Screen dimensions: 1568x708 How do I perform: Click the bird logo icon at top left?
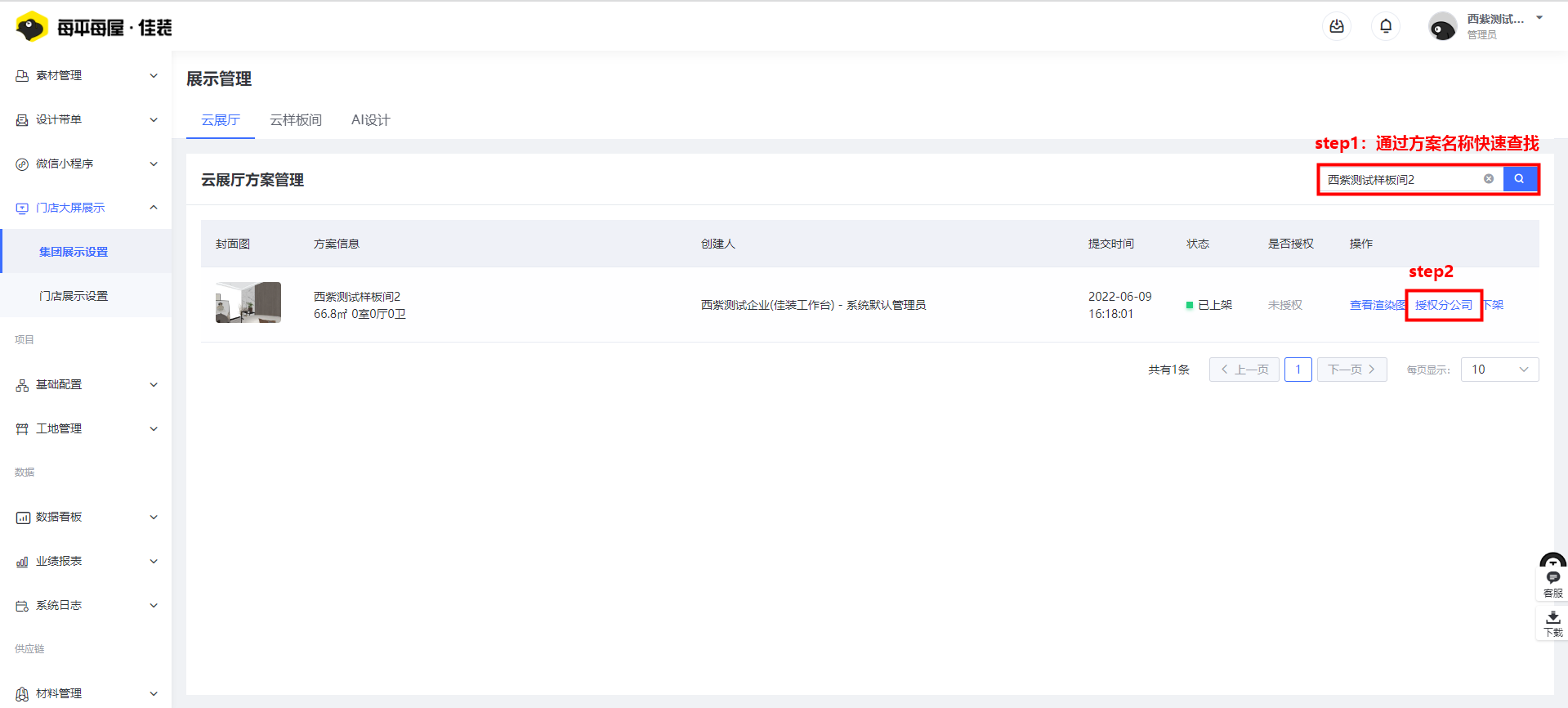32,27
